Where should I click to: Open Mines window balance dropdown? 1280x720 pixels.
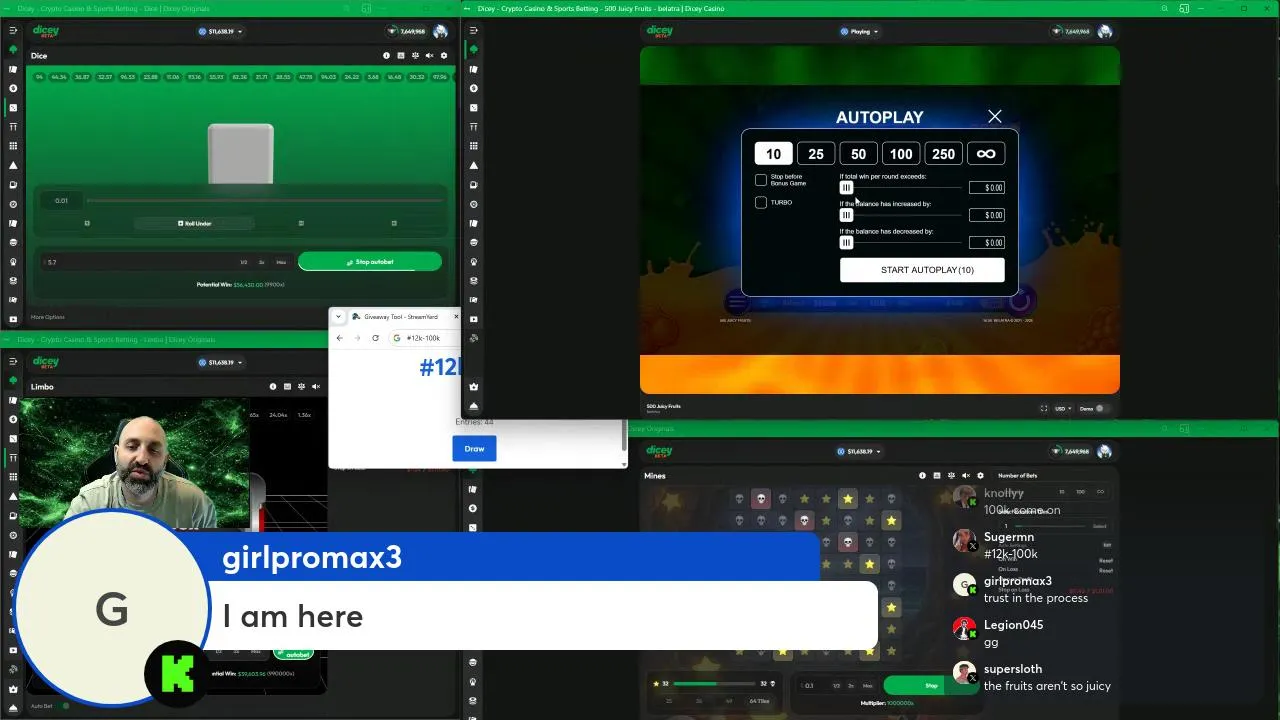point(859,452)
